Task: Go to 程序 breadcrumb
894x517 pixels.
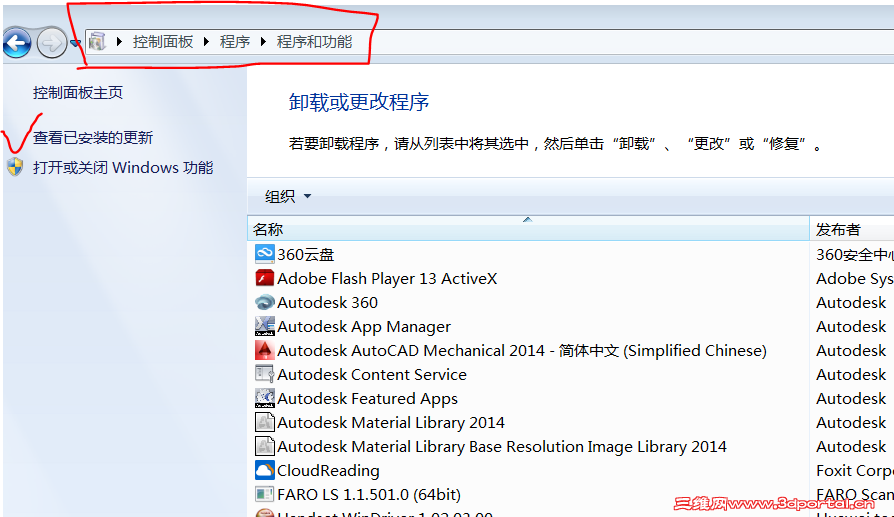Action: [x=235, y=42]
